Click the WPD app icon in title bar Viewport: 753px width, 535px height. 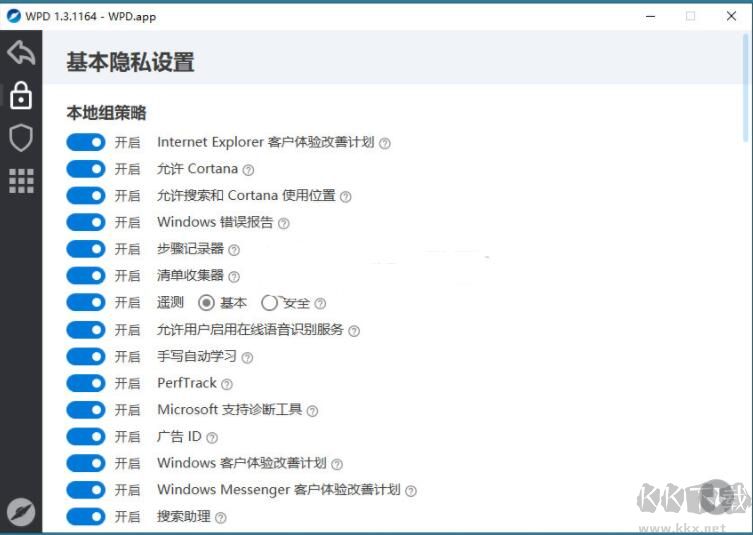click(13, 16)
